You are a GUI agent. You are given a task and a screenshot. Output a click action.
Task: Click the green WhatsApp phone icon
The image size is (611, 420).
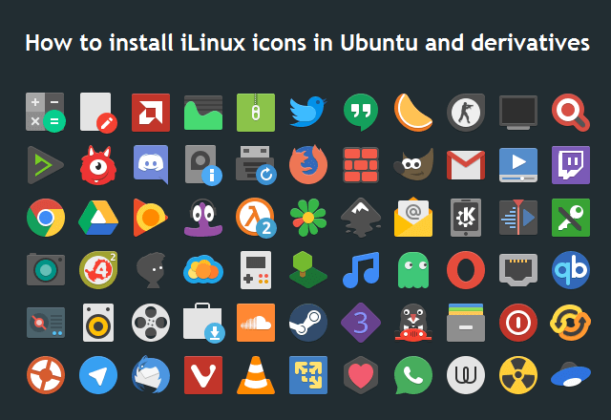pos(413,375)
